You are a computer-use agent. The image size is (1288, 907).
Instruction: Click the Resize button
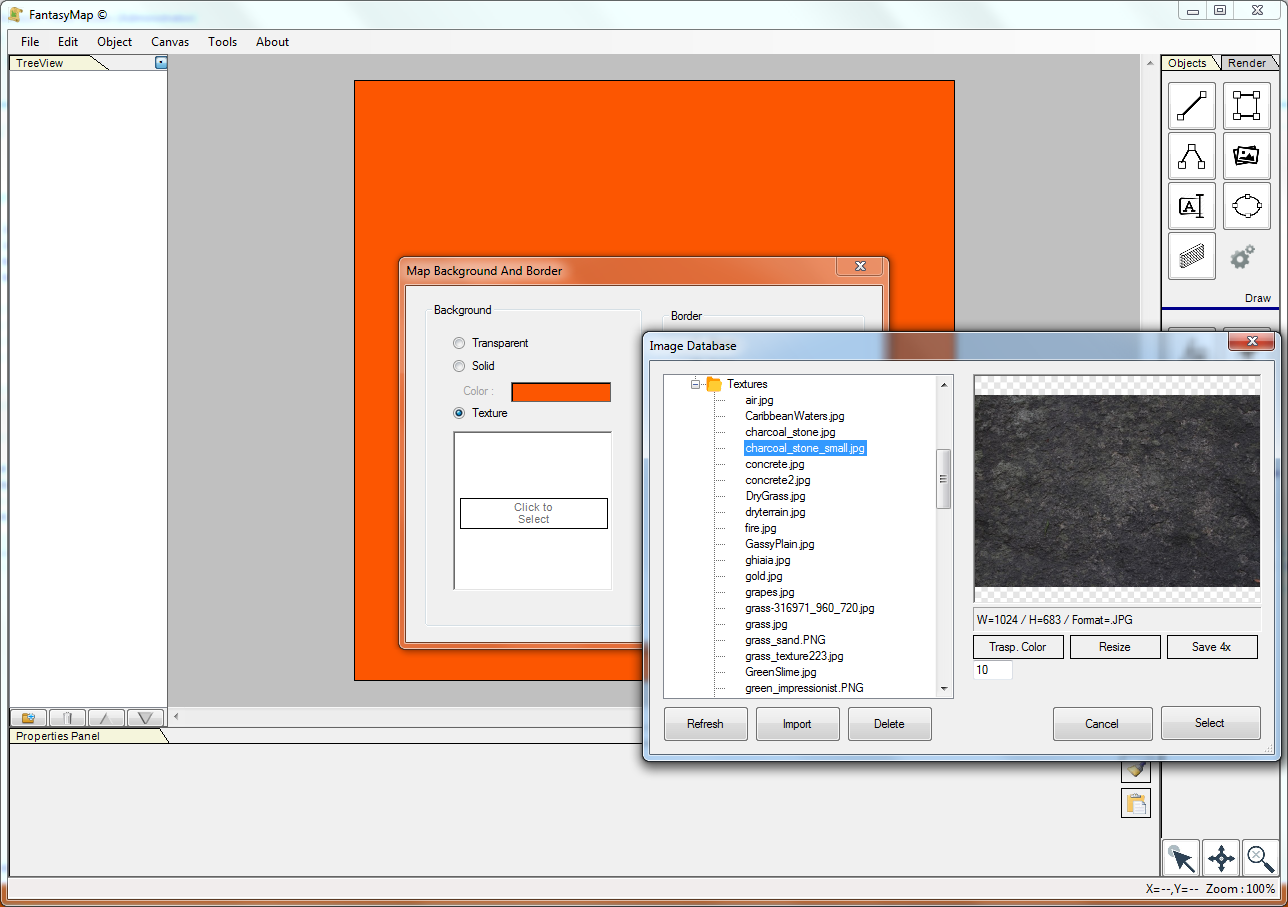1115,647
